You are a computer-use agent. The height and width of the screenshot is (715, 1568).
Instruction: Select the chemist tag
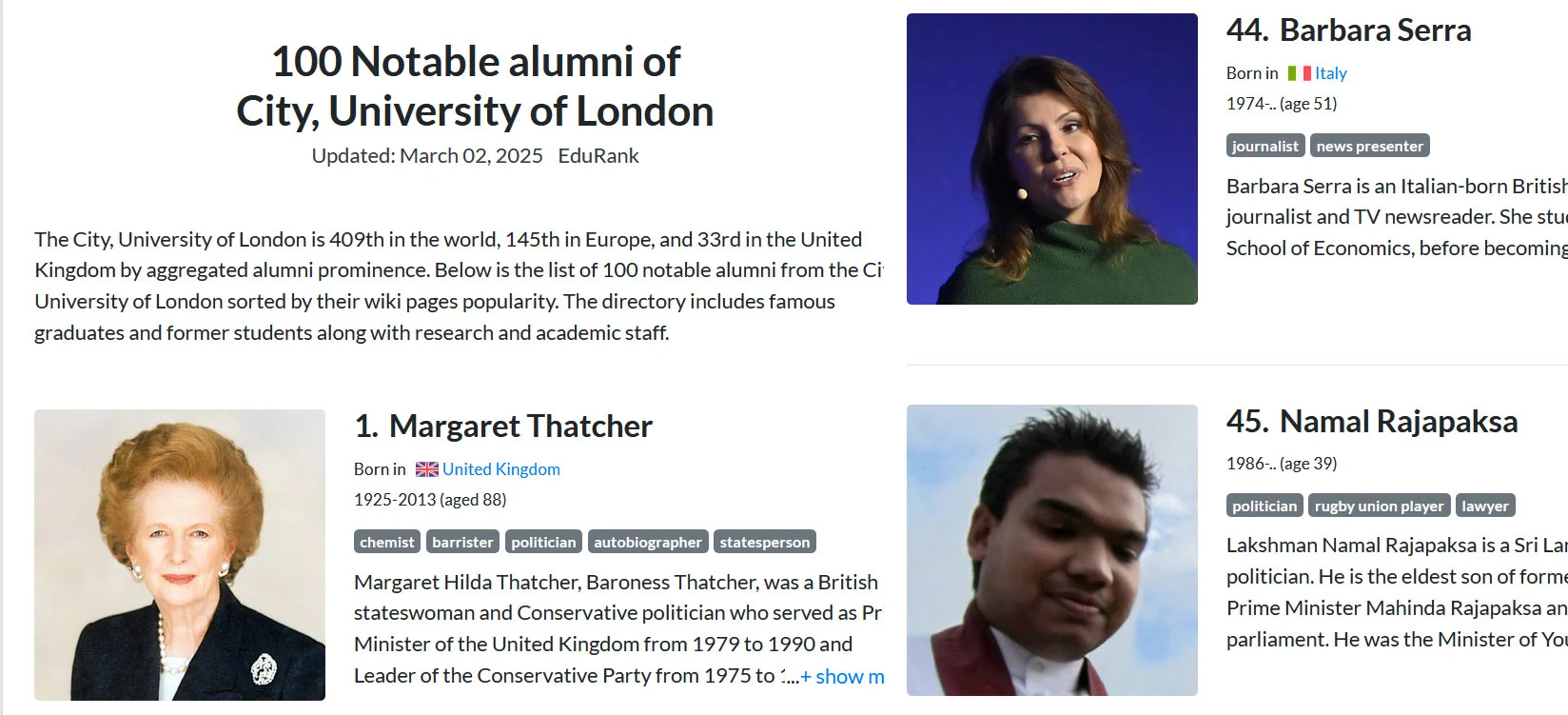click(387, 542)
